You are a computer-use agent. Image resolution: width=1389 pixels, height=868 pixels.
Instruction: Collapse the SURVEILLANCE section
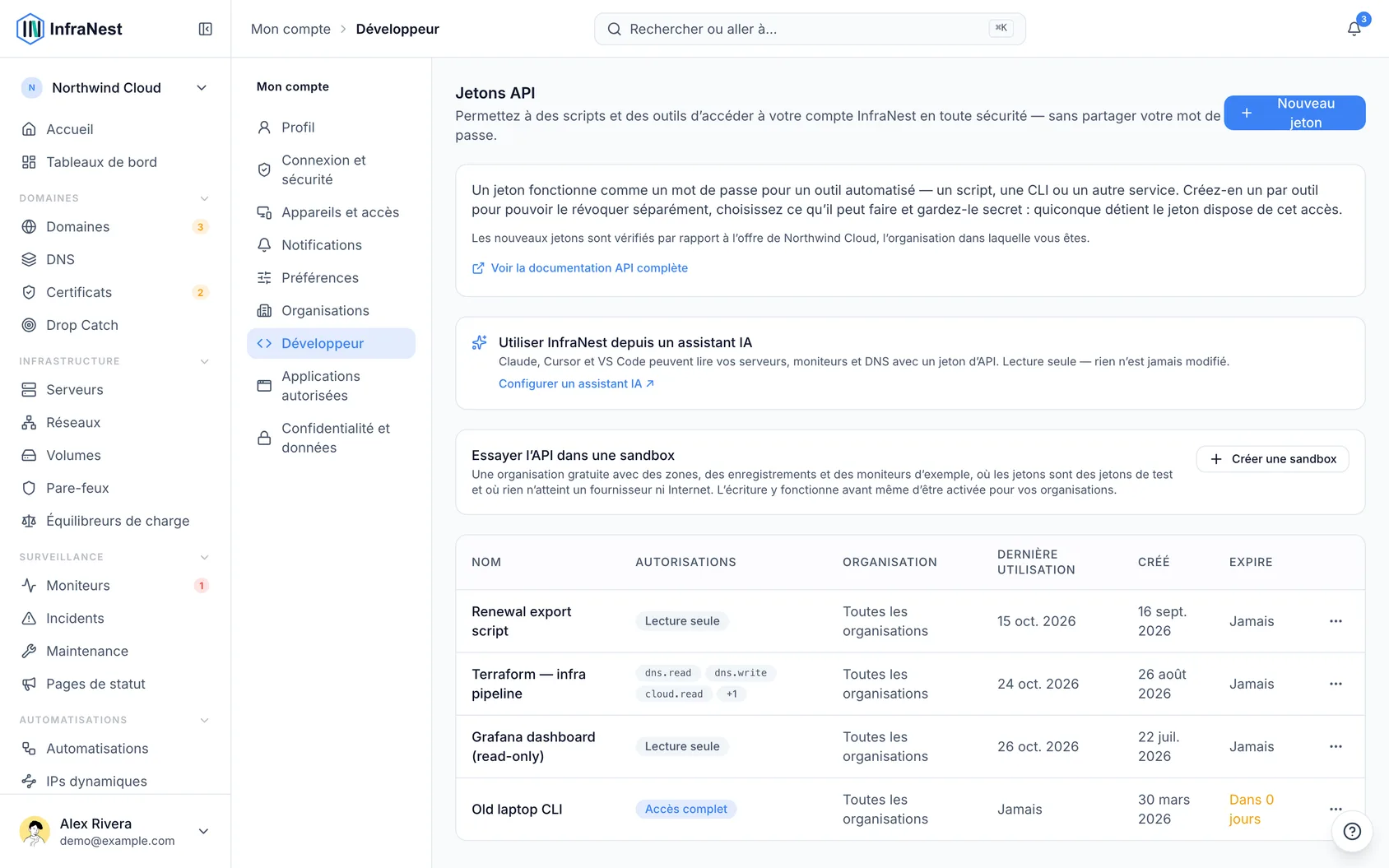pyautogui.click(x=205, y=557)
